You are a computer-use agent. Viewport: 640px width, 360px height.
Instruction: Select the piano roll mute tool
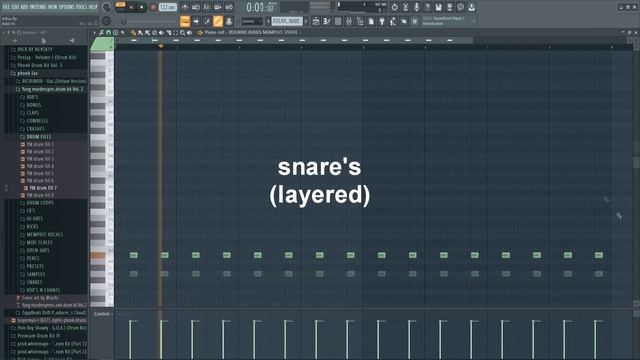pos(161,33)
